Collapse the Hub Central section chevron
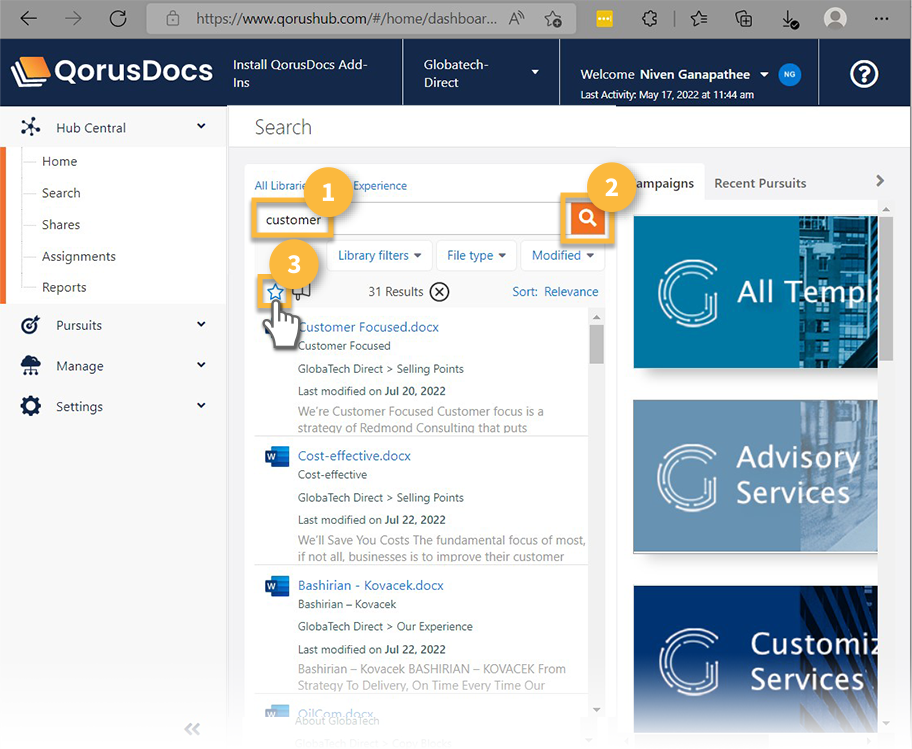The height and width of the screenshot is (749, 912). (x=201, y=126)
